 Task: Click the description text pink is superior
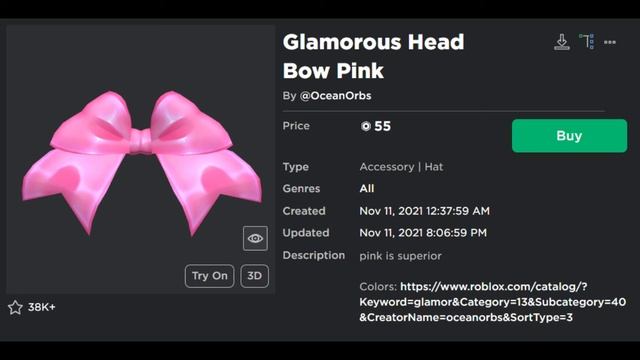coord(400,256)
